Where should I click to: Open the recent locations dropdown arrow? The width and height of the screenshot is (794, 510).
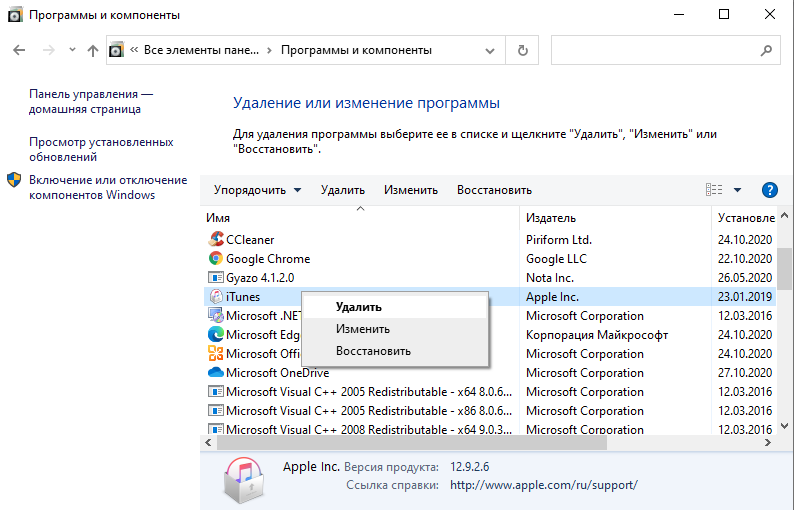(x=72, y=50)
